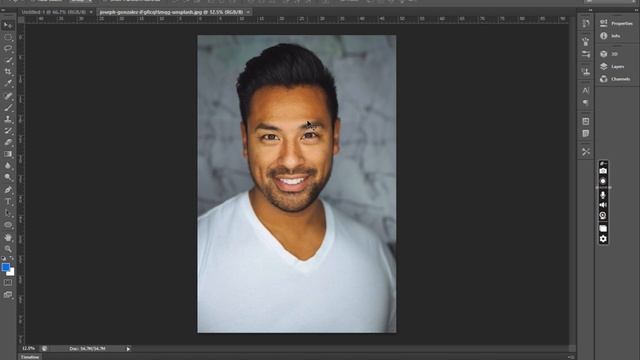Select the Rectangular Marquee tool
Image resolution: width=640 pixels, height=360 pixels.
click(x=8, y=37)
